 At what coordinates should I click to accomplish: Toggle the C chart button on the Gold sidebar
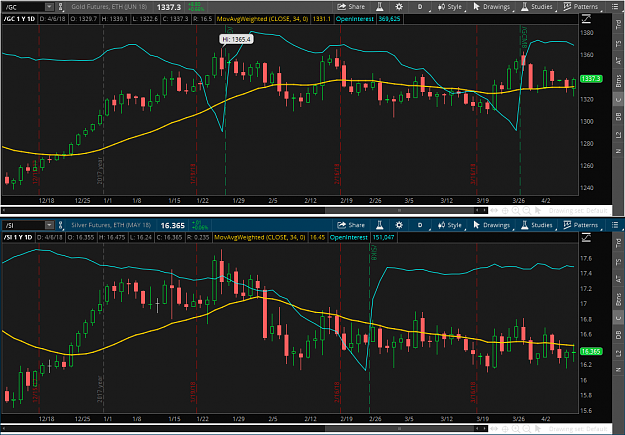pos(618,99)
